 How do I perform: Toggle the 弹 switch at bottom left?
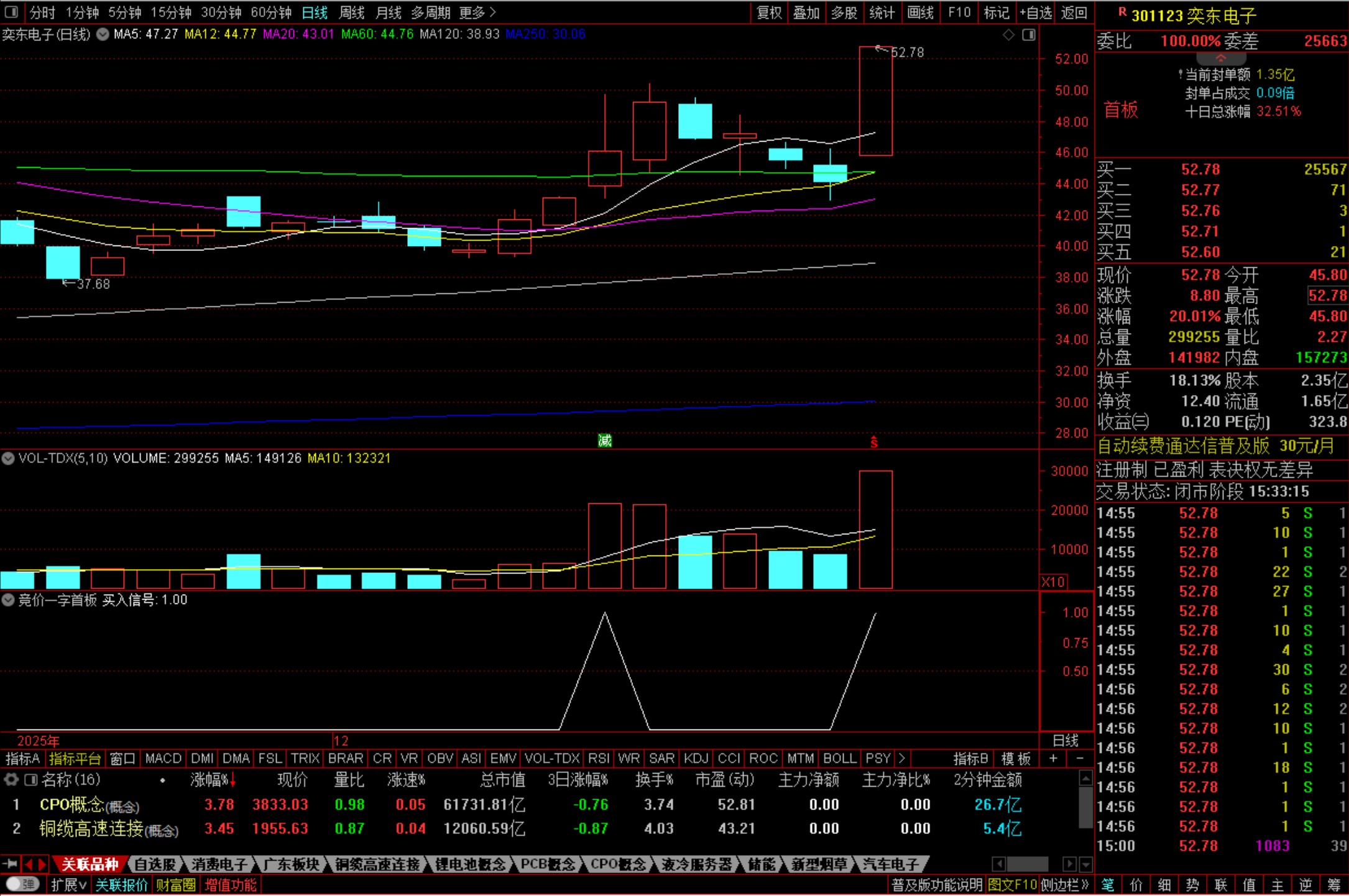(x=23, y=884)
